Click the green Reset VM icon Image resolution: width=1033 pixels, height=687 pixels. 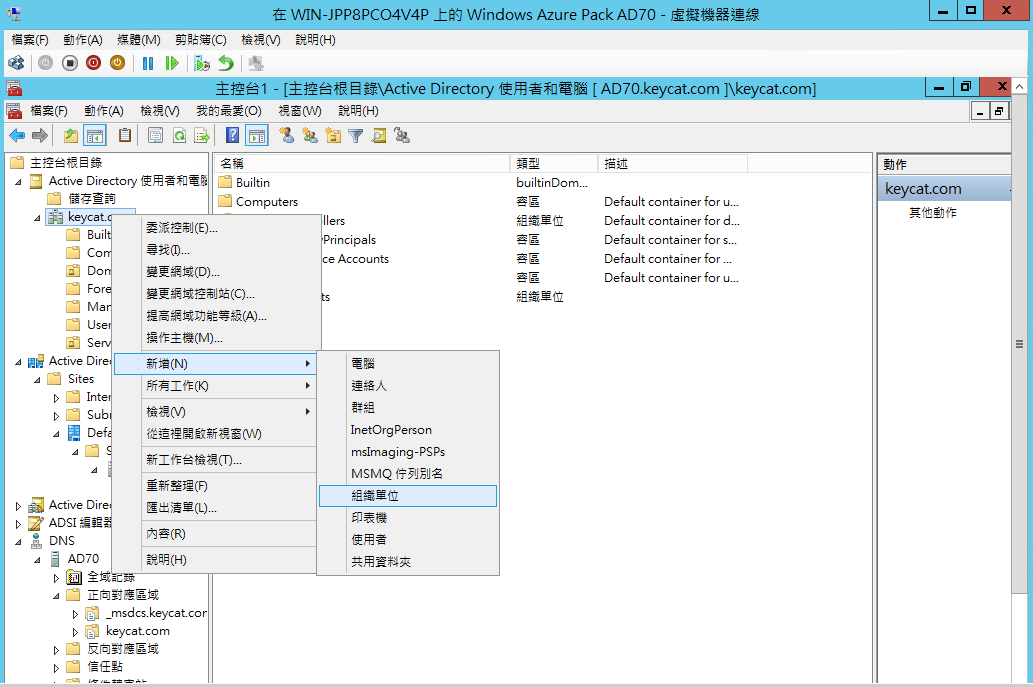tap(172, 63)
